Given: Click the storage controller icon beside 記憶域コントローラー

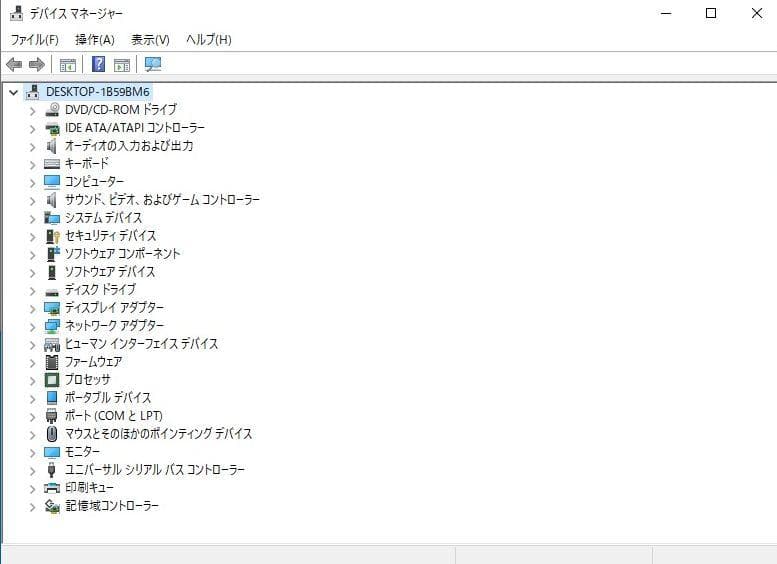Looking at the screenshot, I should pos(52,506).
